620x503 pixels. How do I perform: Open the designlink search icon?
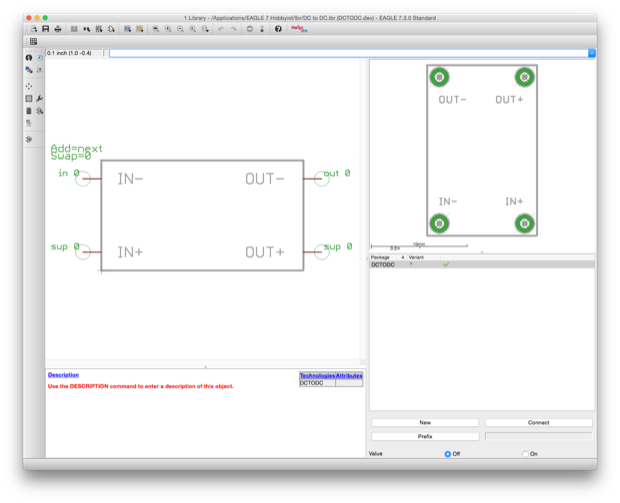click(299, 29)
